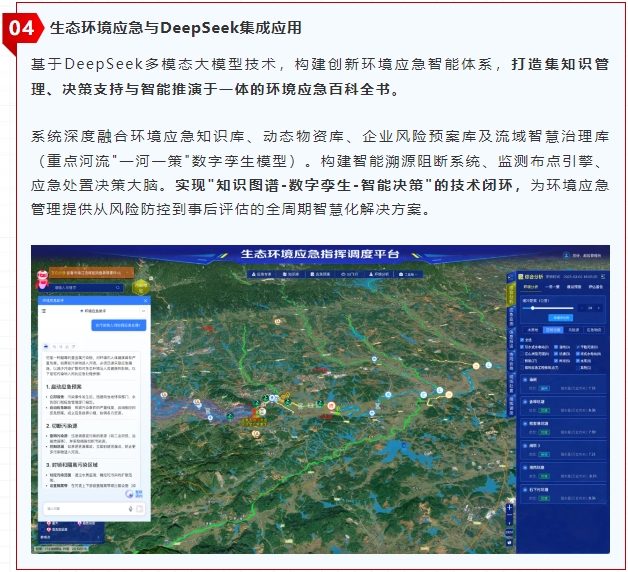
Task: Toggle the first checkbox below 全选
Action: pyautogui.click(x=522, y=347)
